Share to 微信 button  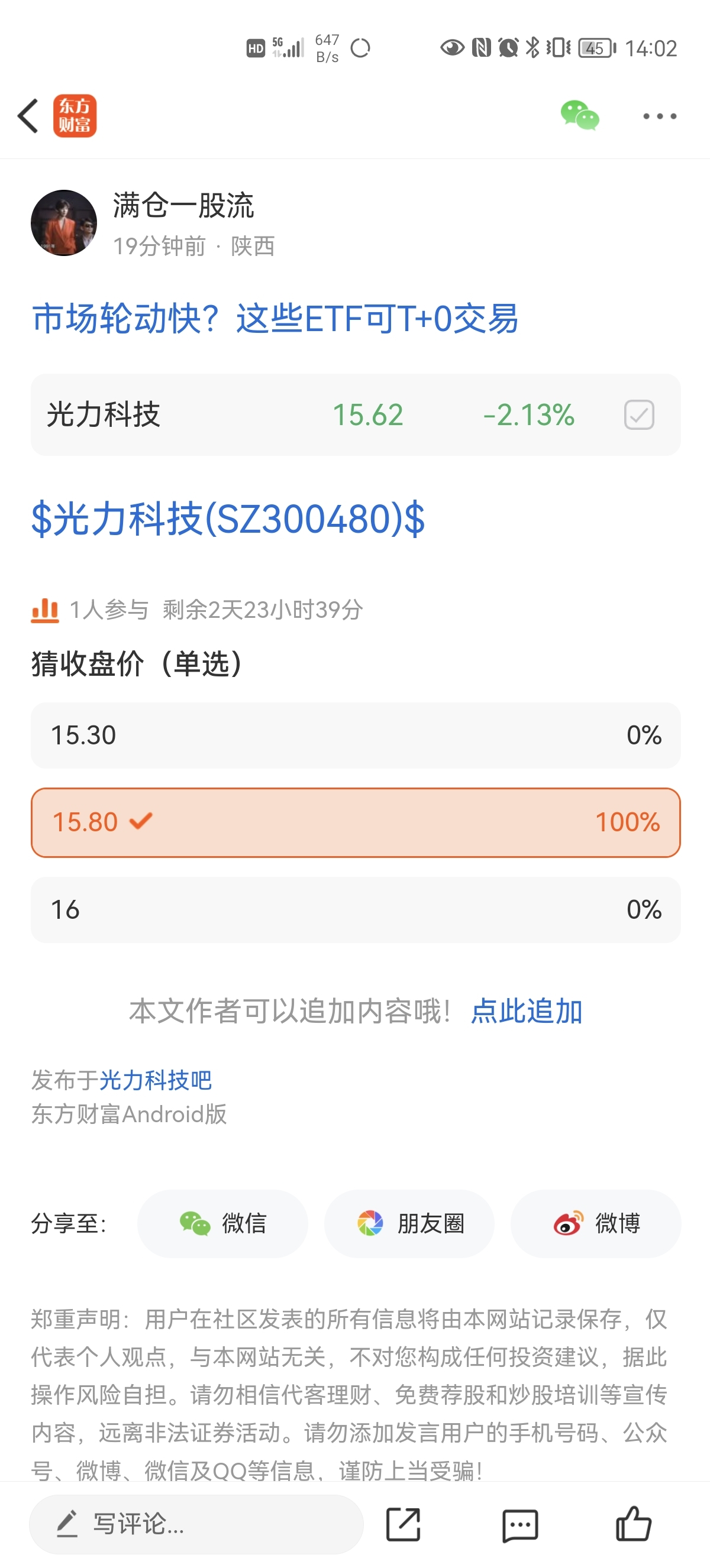(222, 1223)
